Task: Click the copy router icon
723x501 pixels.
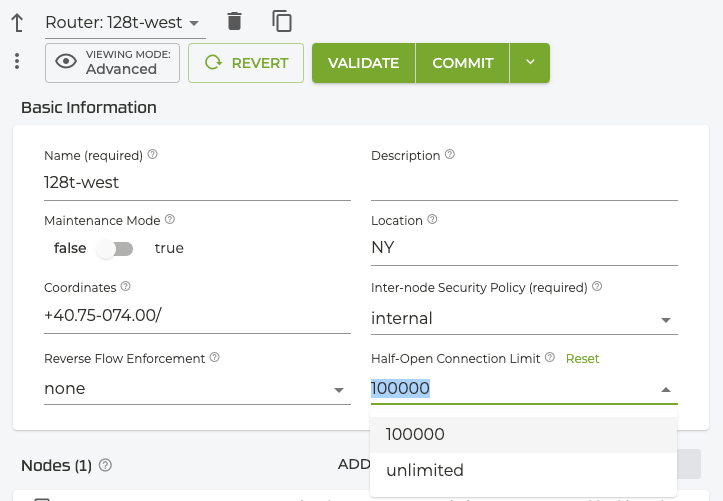Action: (x=282, y=21)
